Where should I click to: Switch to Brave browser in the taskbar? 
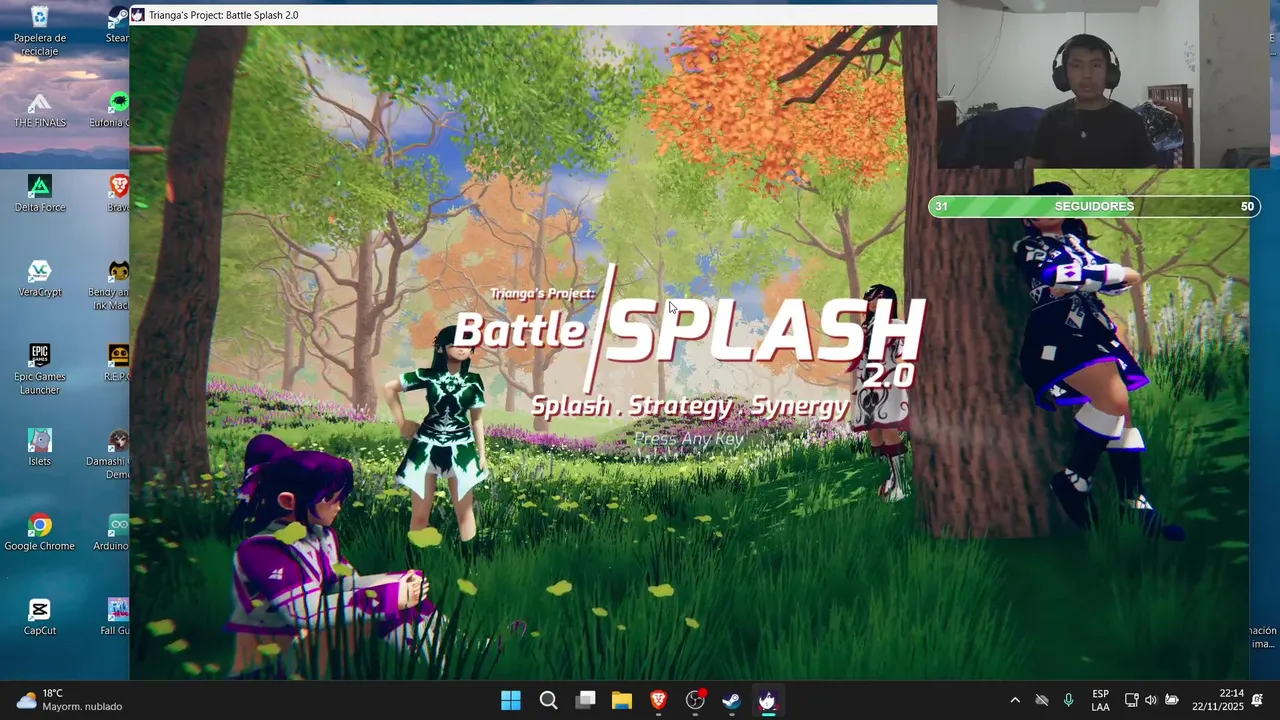pyautogui.click(x=658, y=700)
